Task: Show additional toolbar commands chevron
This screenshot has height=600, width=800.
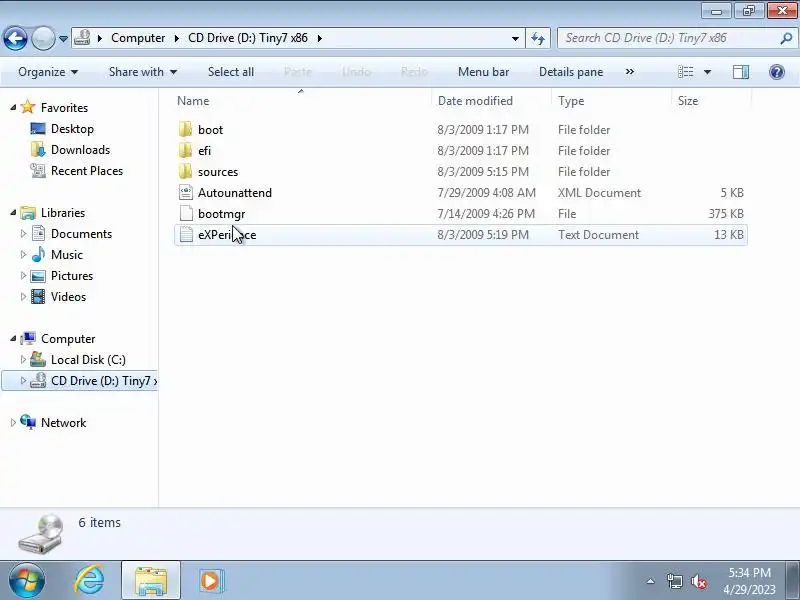Action: click(630, 72)
